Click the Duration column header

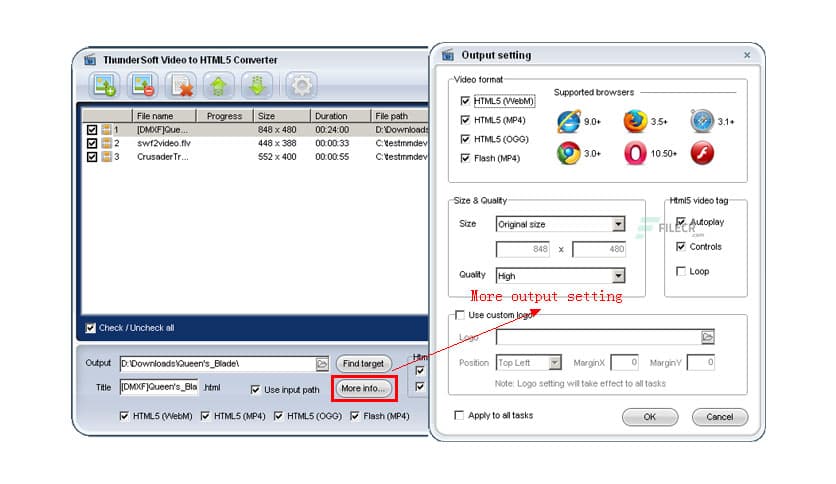tap(340, 116)
